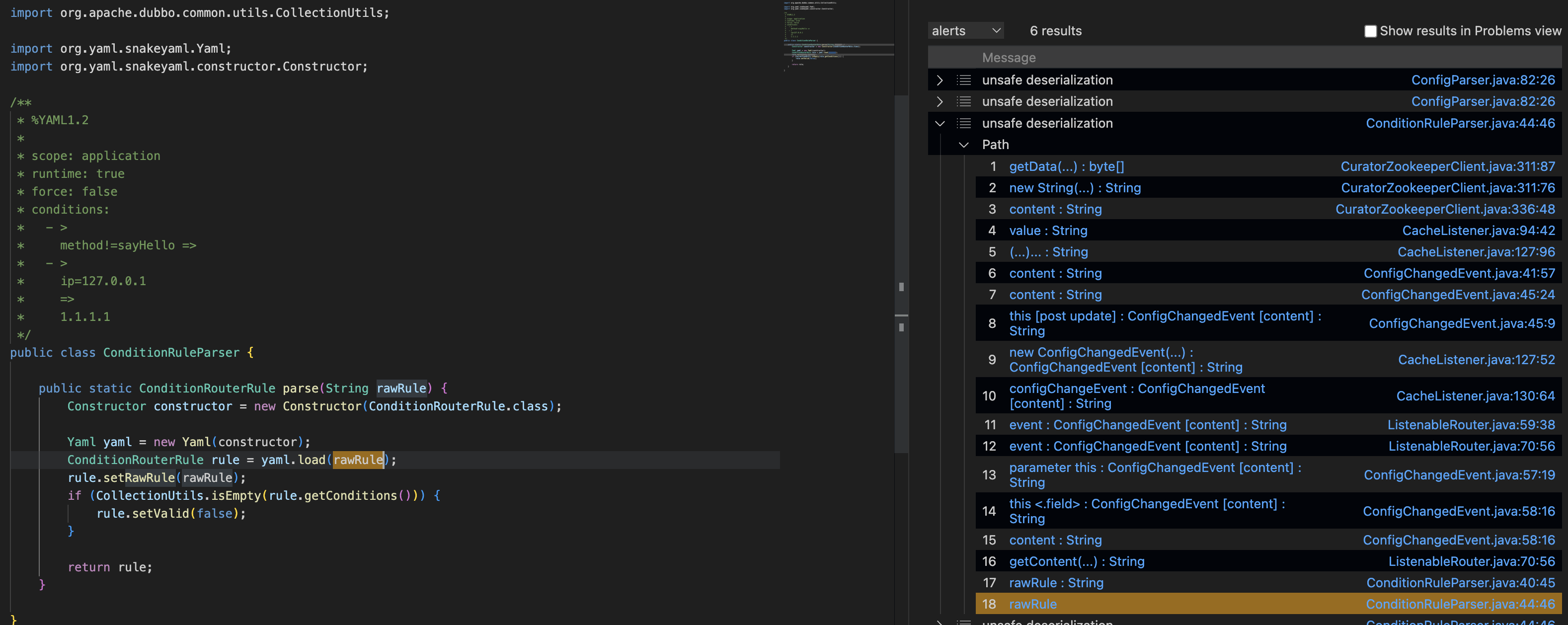The width and height of the screenshot is (1568, 625).
Task: Click the return rule statement
Action: (x=110, y=567)
